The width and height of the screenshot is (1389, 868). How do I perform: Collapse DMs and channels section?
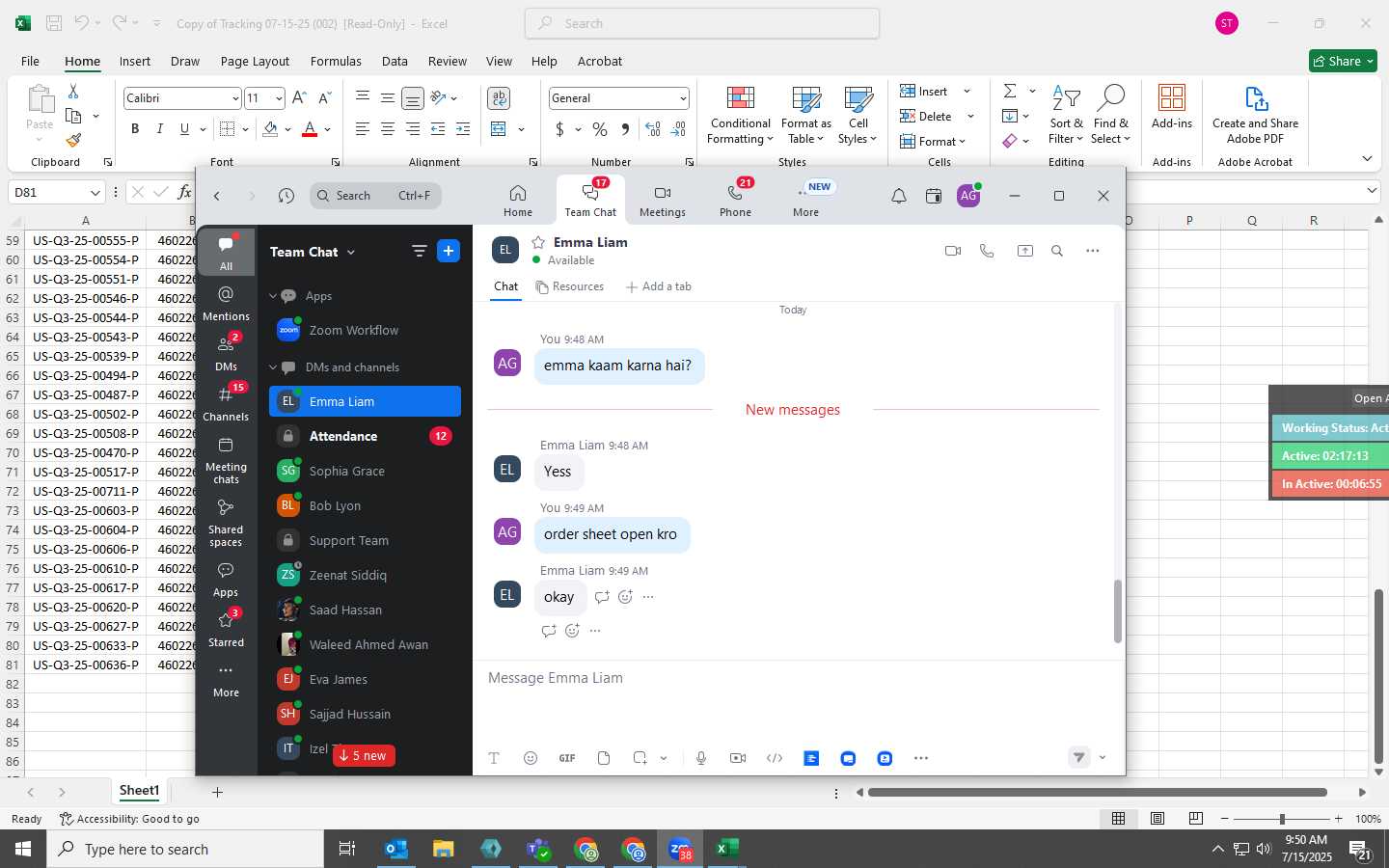[x=273, y=367]
